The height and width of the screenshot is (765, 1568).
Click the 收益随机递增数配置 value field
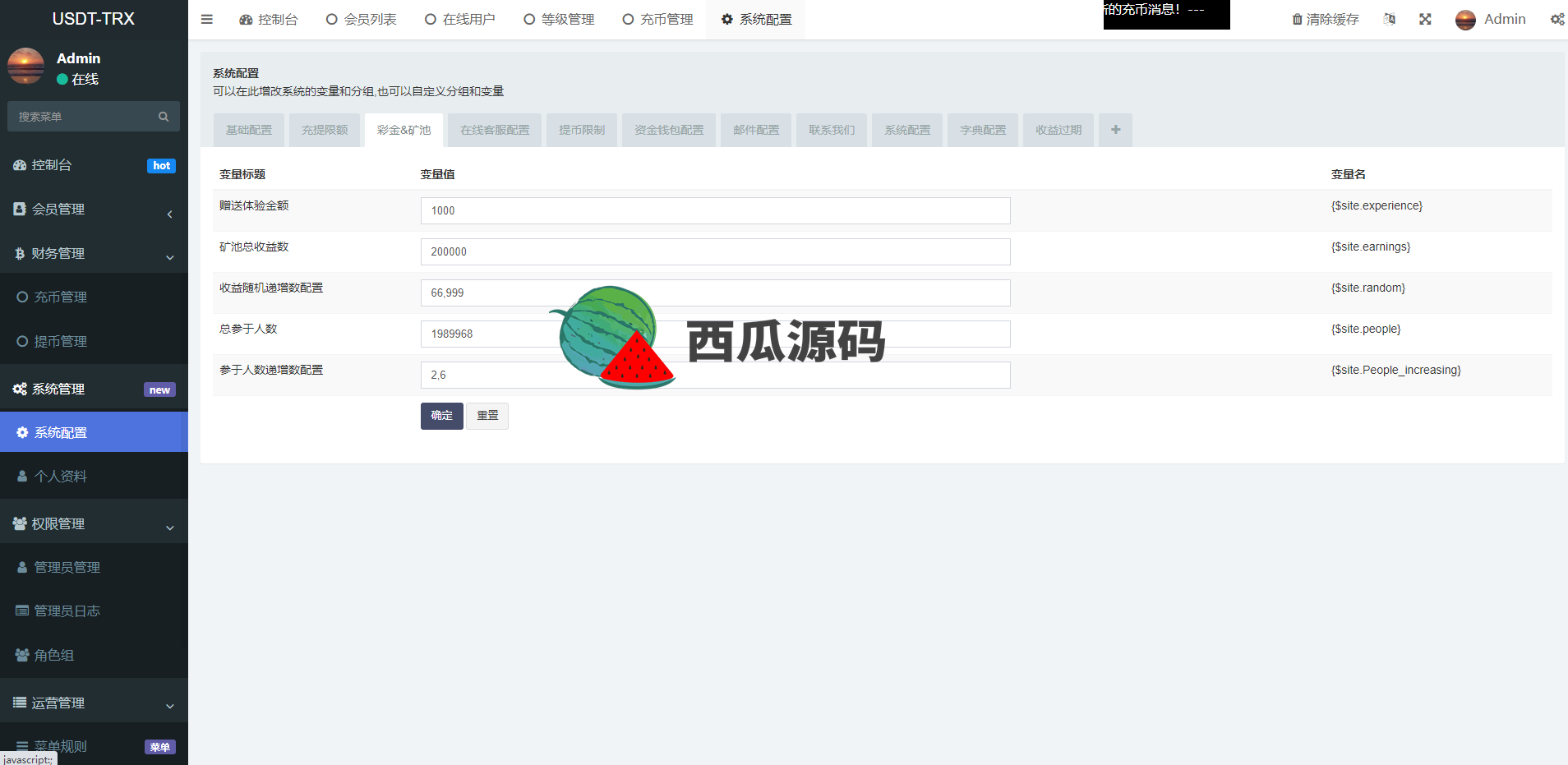715,293
